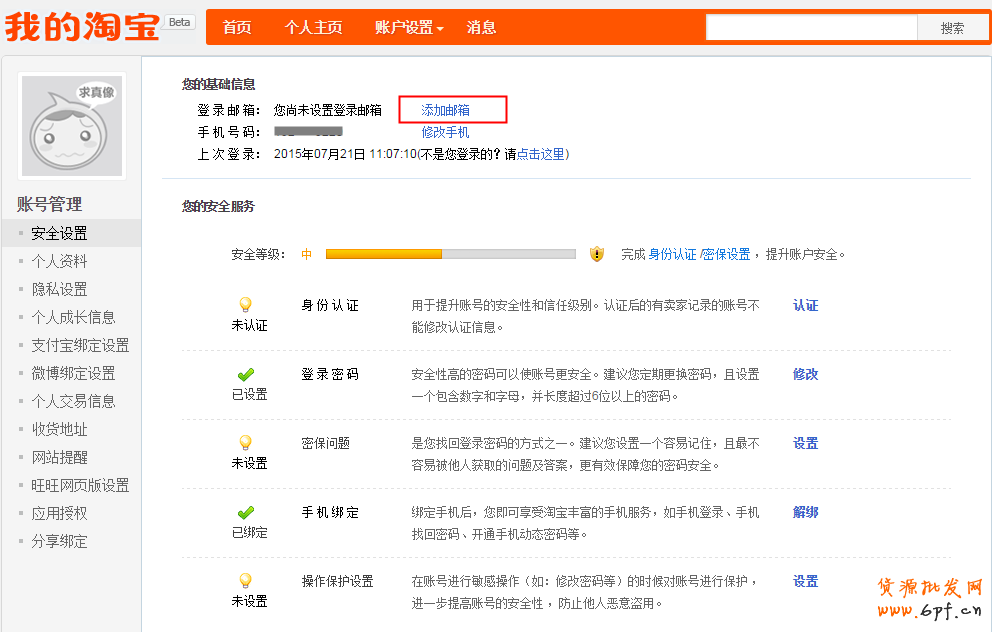Image resolution: width=992 pixels, height=632 pixels.
Task: Click 设置 for 操作保护设置
Action: [x=805, y=581]
